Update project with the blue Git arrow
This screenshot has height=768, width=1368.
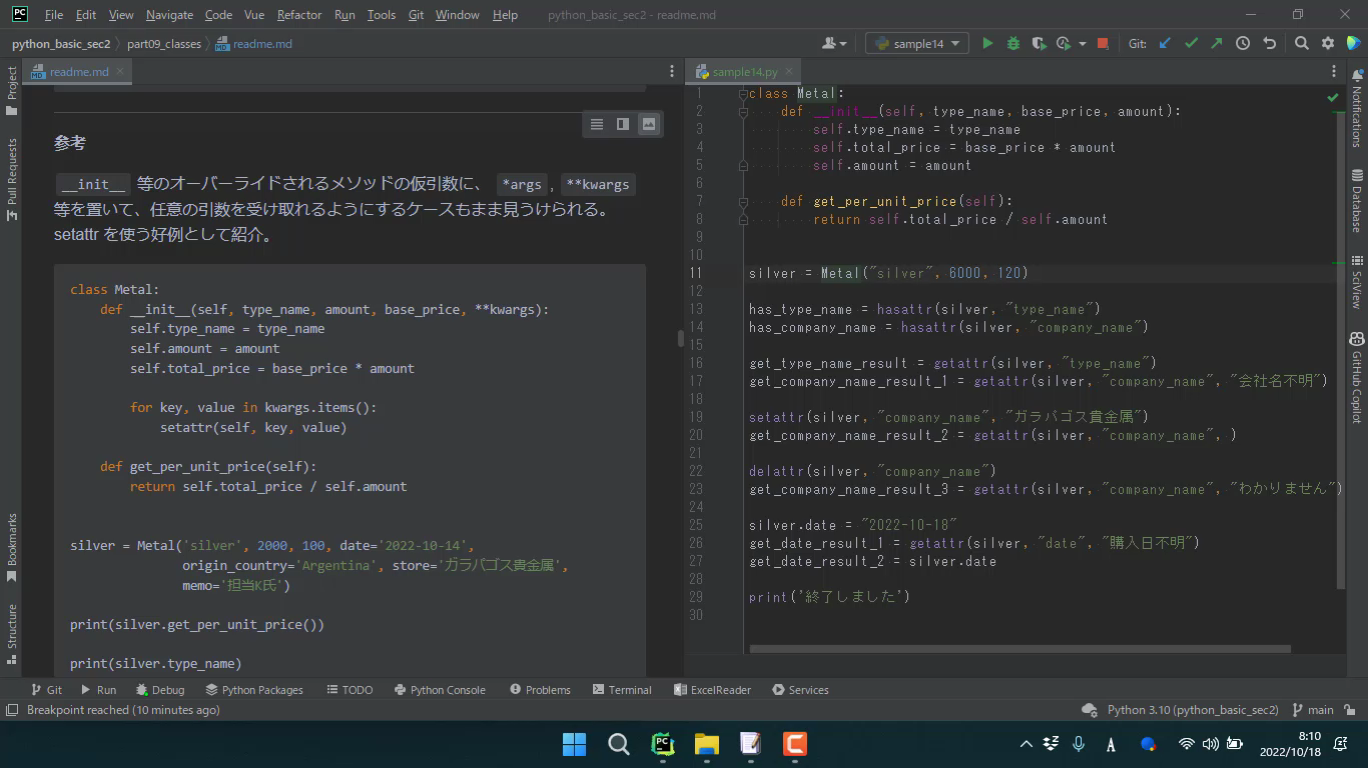coord(1165,43)
